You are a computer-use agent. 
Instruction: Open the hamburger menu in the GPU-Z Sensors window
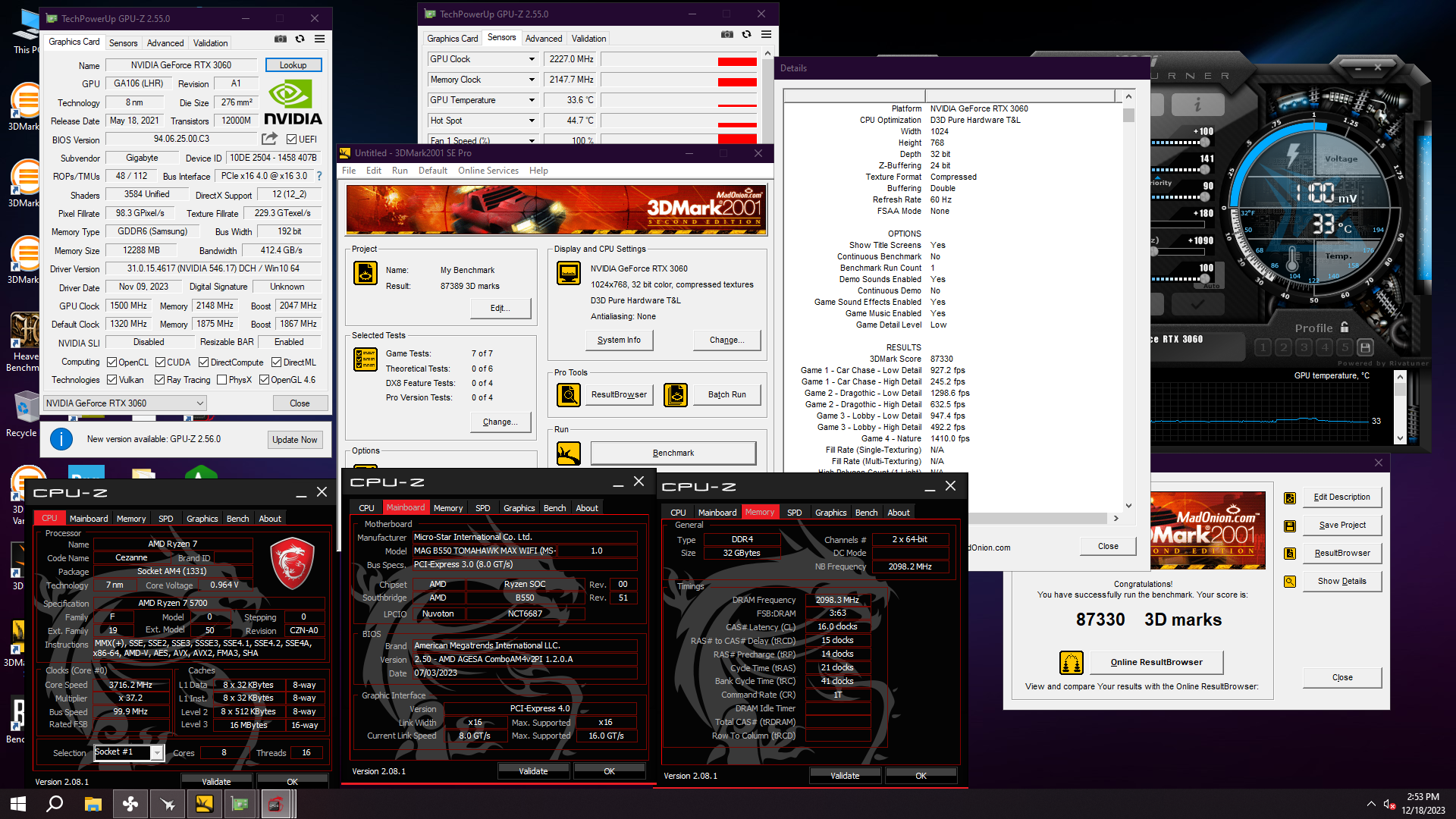[767, 34]
